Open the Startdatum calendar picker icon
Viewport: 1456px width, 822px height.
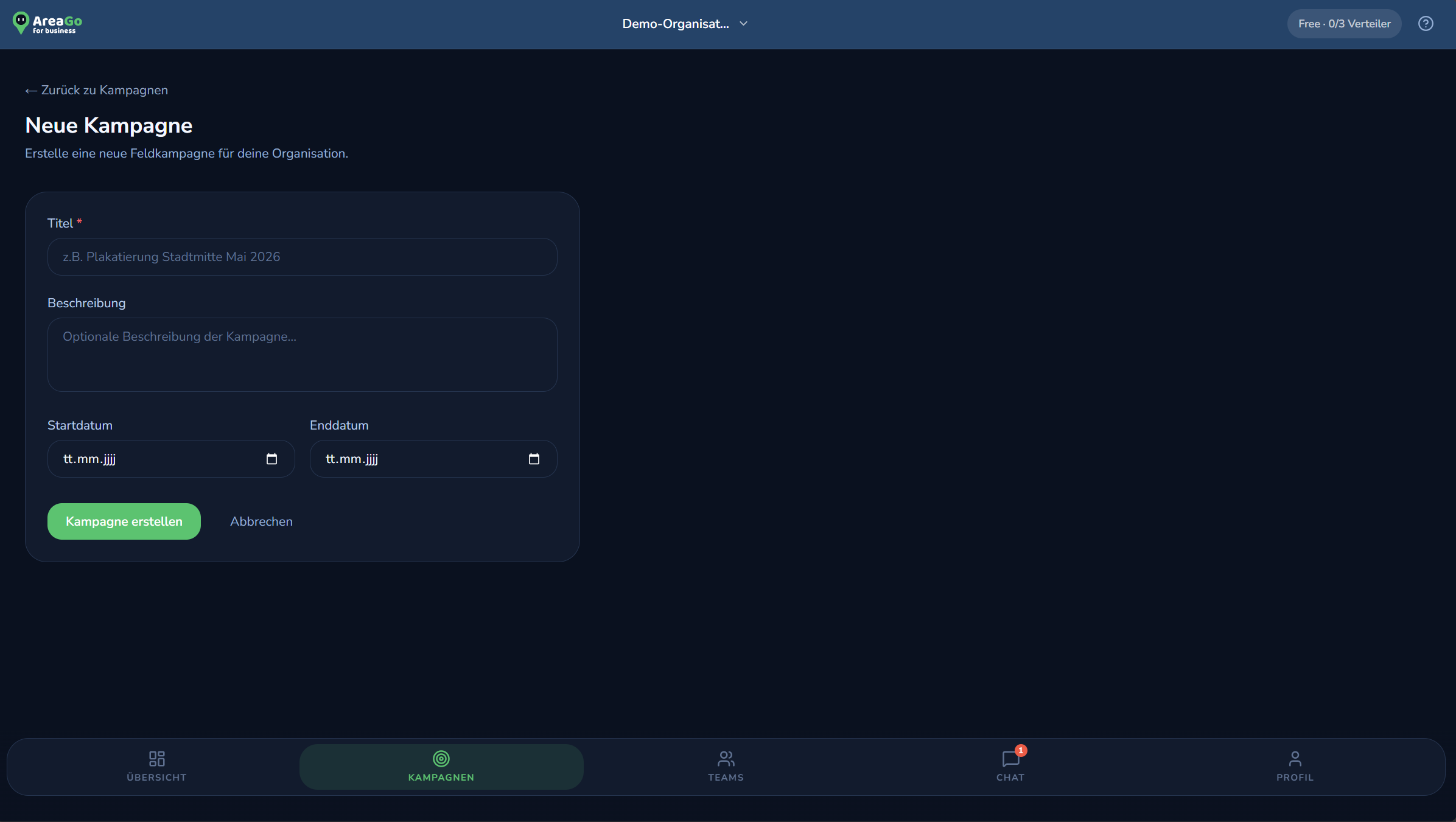[271, 459]
